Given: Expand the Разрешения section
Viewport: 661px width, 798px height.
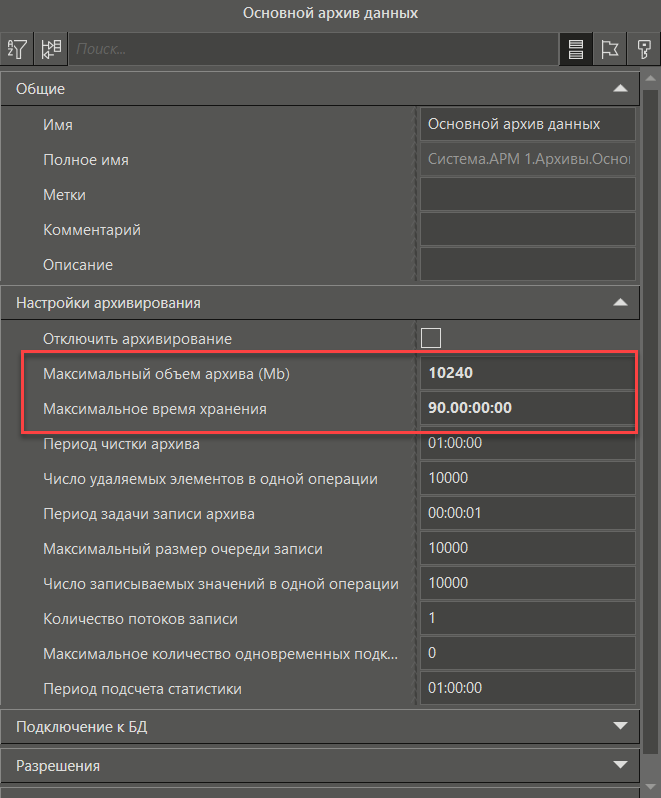Looking at the screenshot, I should 620,765.
